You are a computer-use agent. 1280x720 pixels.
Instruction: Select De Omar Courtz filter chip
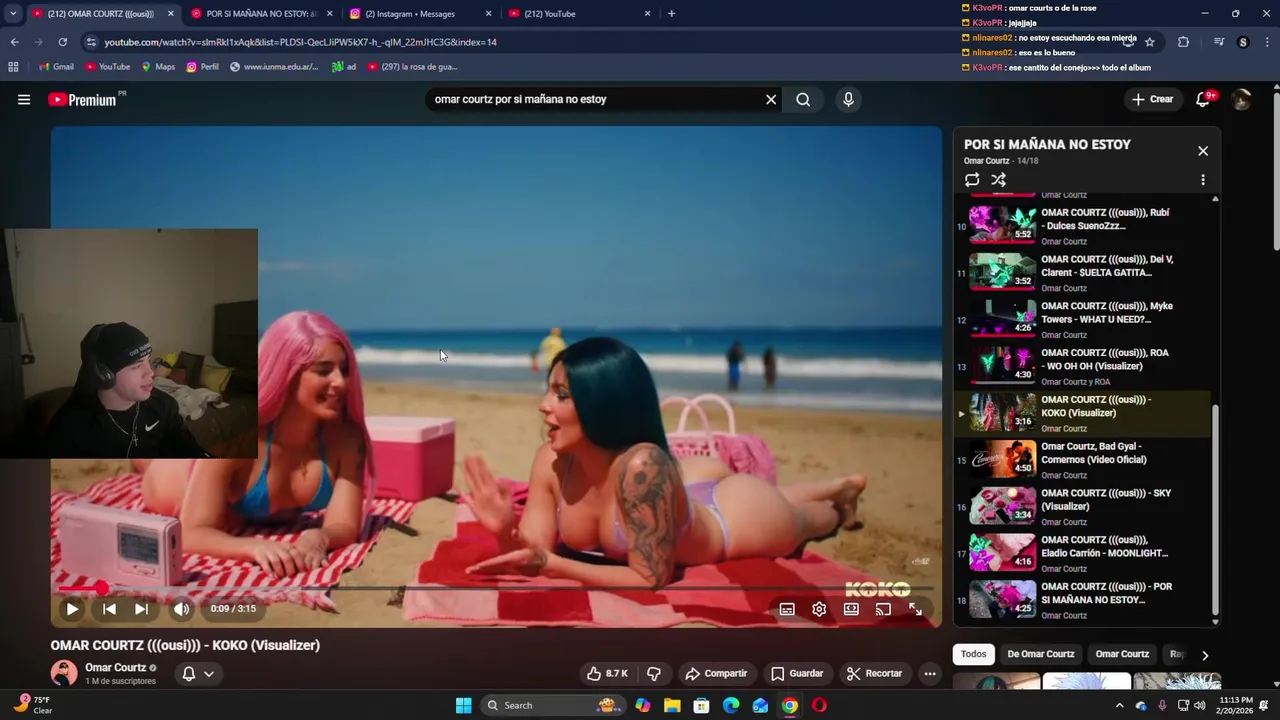pyautogui.click(x=1040, y=654)
